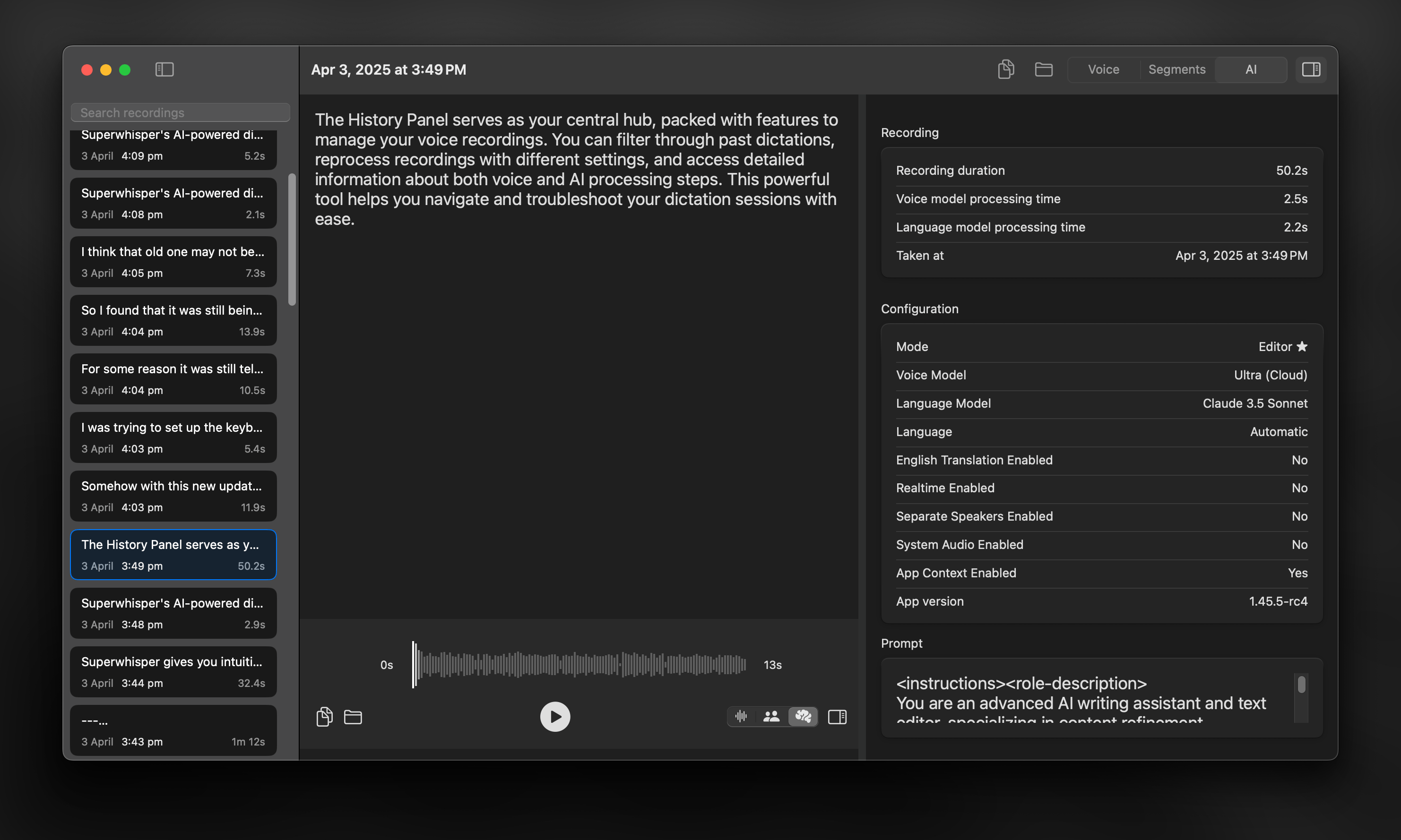
Task: Click the Prompt text box scrollbar
Action: 1301,685
